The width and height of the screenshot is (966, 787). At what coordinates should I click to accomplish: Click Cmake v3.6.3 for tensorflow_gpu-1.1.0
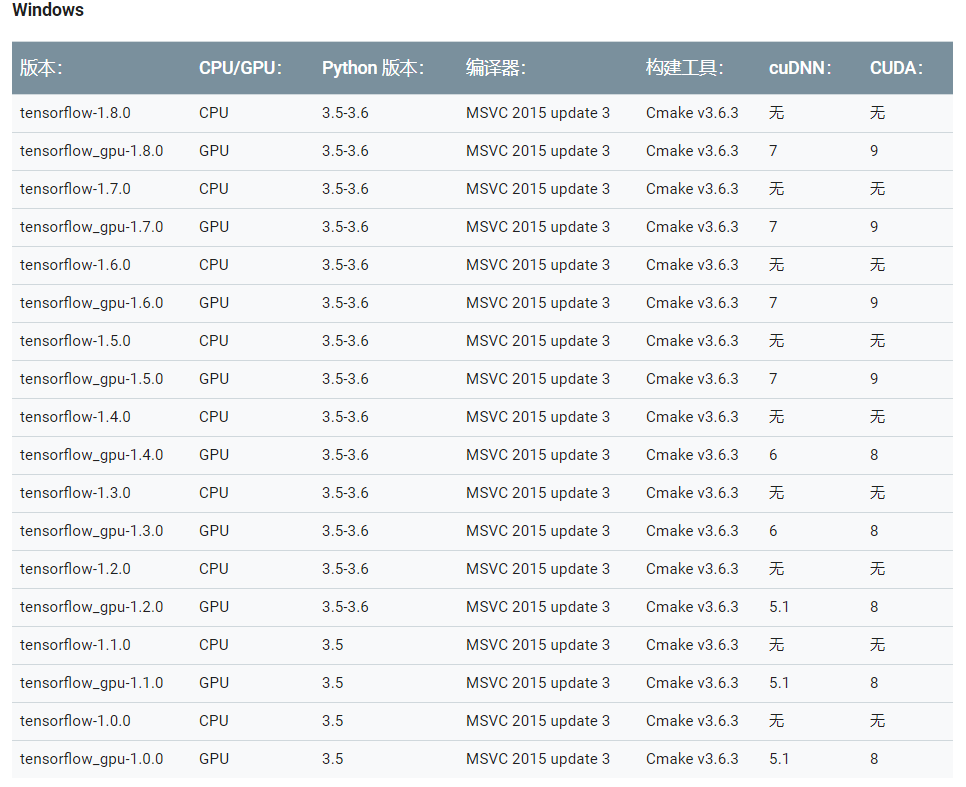[692, 683]
